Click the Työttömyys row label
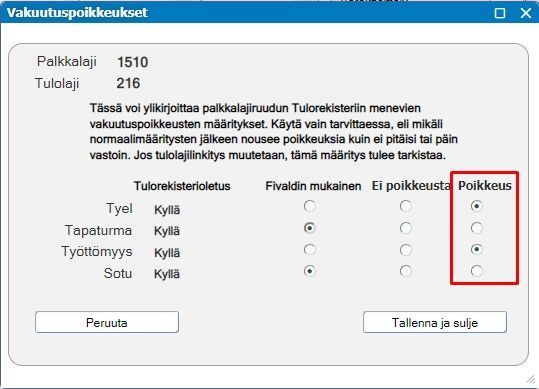The height and width of the screenshot is (389, 539). tap(97, 252)
